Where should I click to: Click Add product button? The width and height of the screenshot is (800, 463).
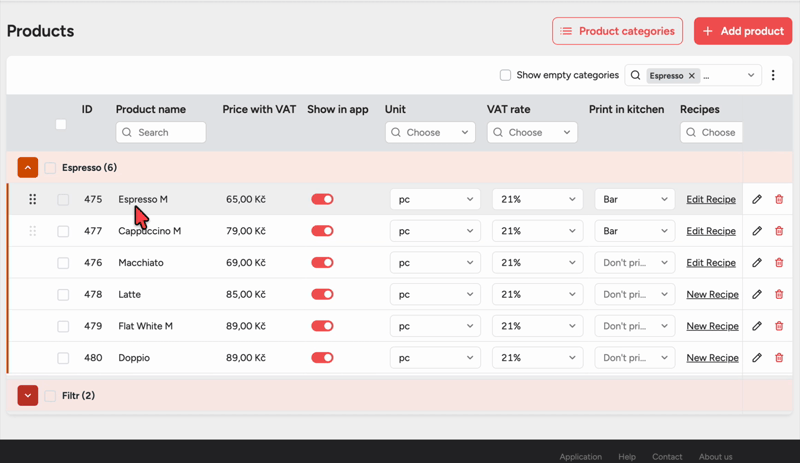(x=743, y=31)
